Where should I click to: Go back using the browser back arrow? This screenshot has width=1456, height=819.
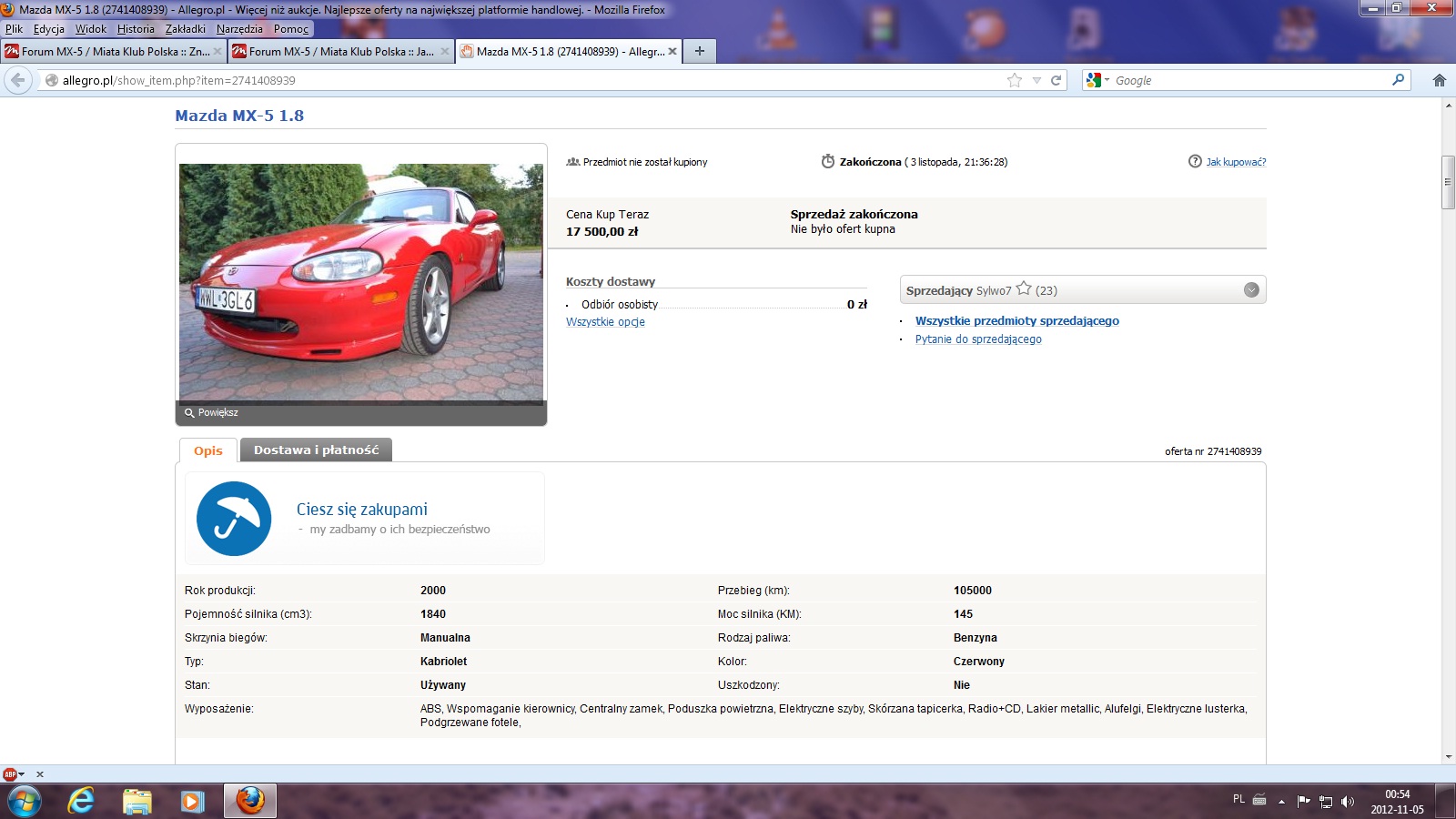pyautogui.click(x=18, y=80)
